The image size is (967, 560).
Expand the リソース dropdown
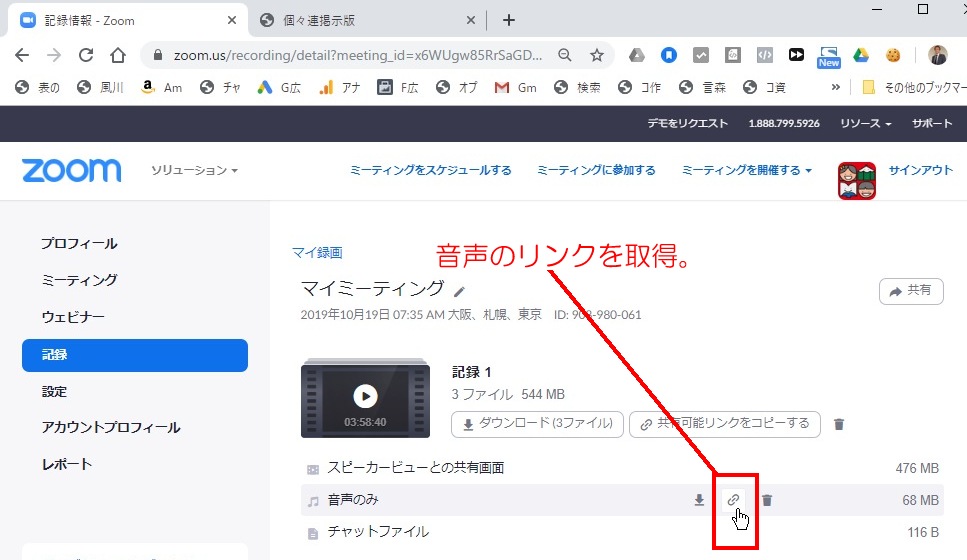(x=865, y=123)
